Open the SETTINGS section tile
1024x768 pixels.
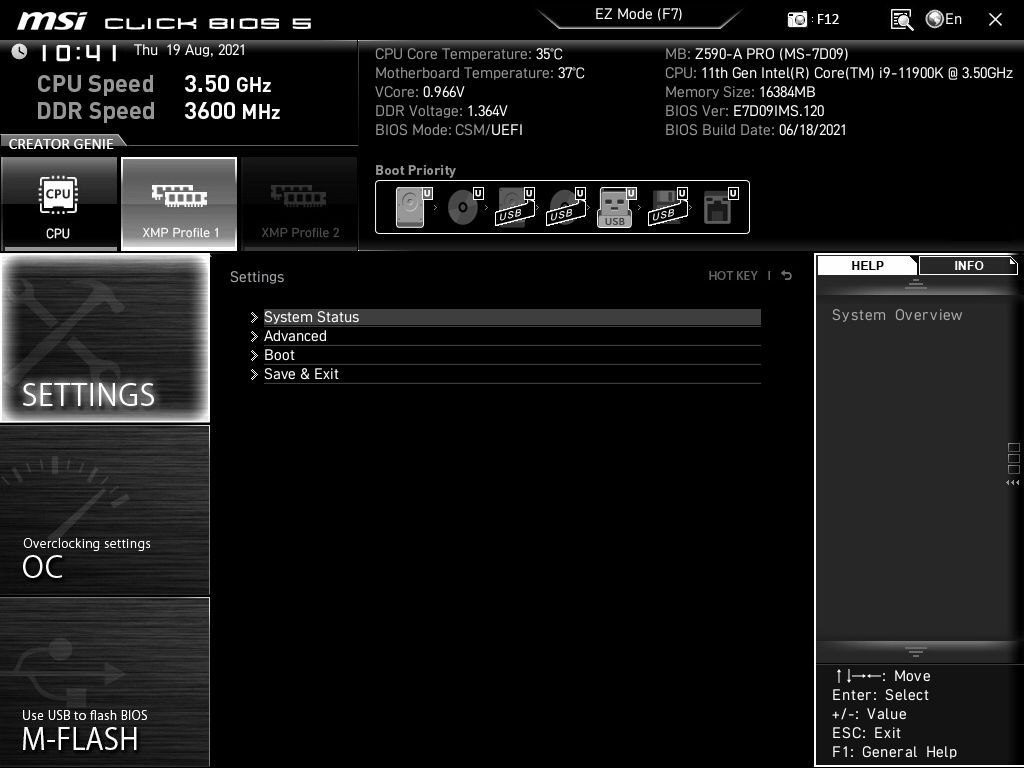click(x=105, y=338)
